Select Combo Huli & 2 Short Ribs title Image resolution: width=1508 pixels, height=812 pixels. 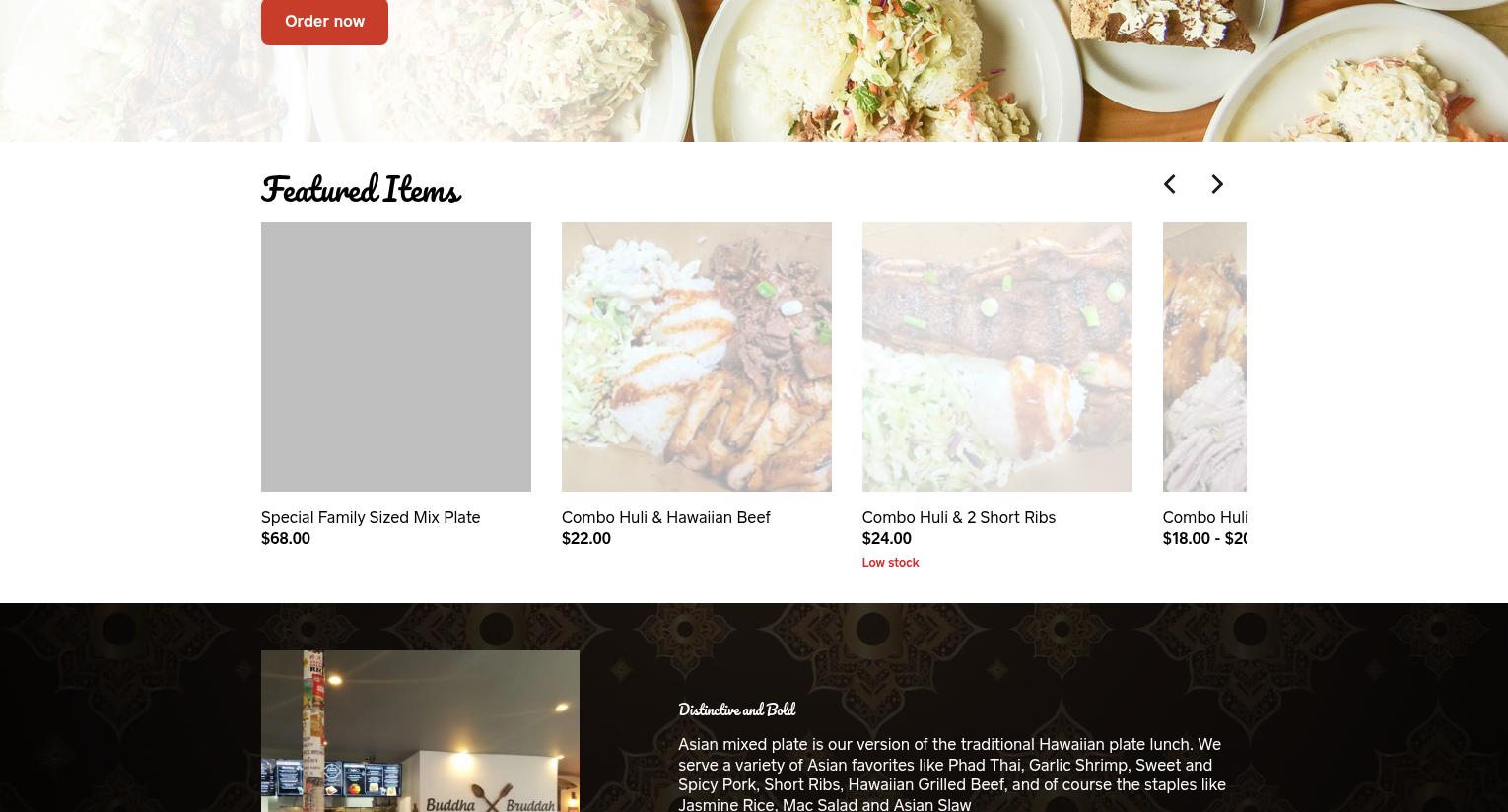pos(959,517)
